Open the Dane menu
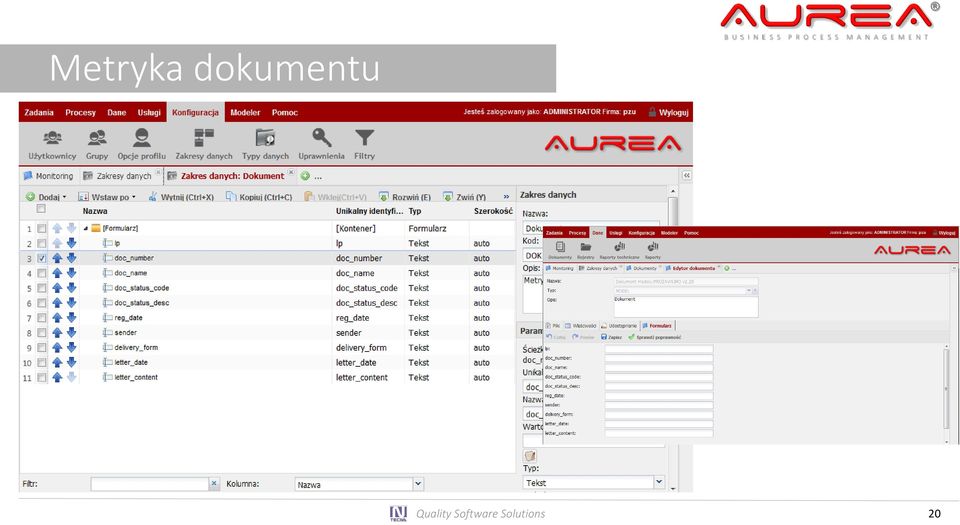 pos(116,113)
